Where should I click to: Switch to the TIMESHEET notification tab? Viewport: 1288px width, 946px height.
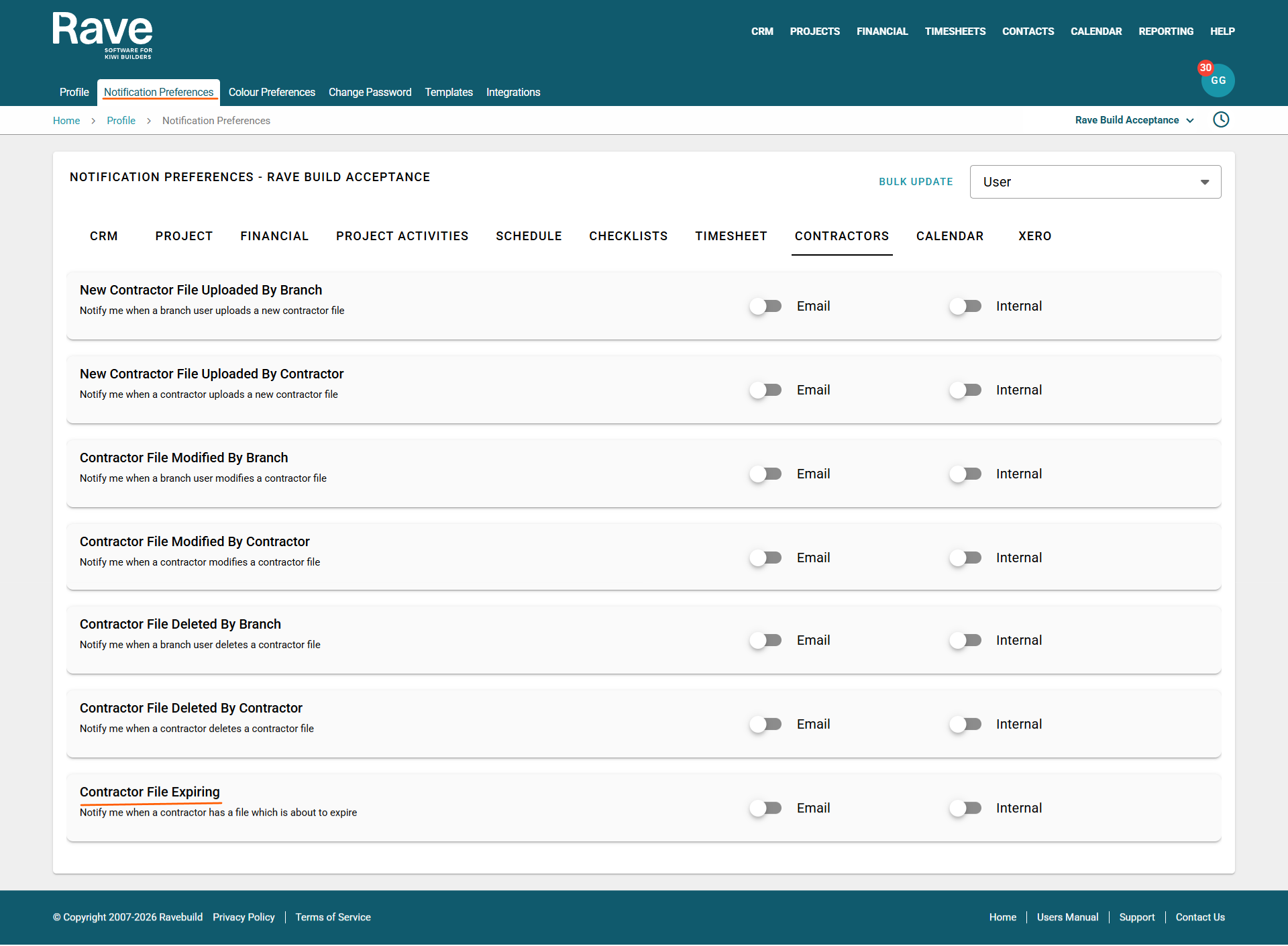point(731,236)
